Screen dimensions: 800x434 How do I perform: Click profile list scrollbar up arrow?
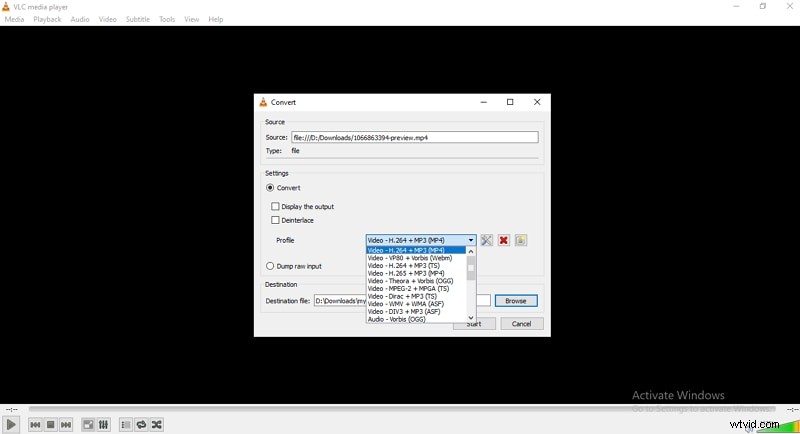(471, 251)
